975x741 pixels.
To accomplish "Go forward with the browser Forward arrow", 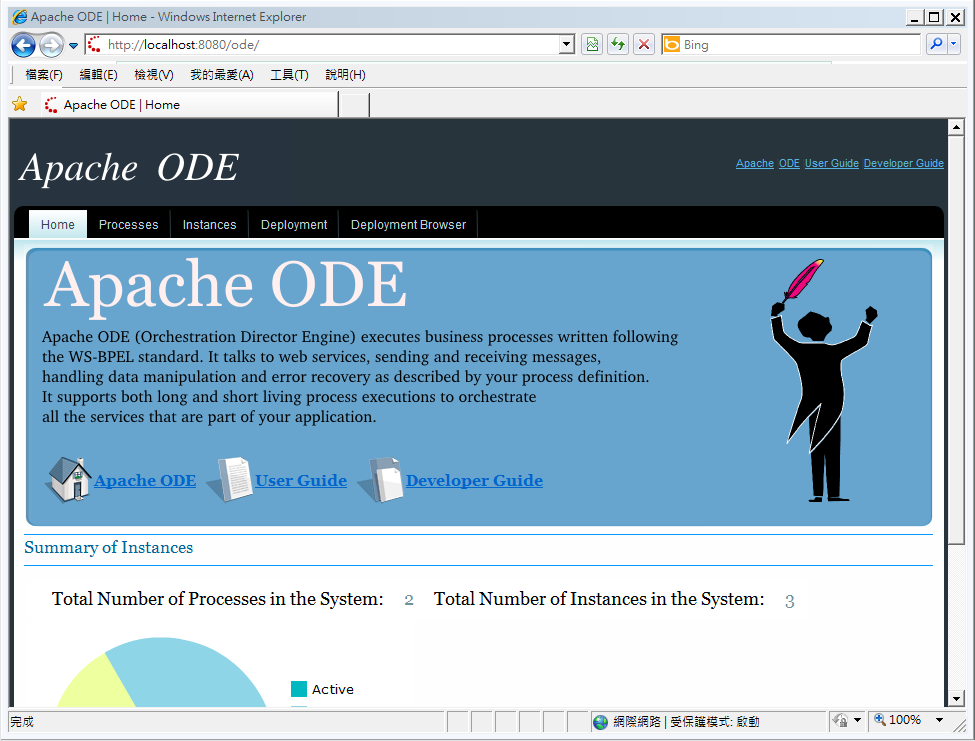I will 51,45.
